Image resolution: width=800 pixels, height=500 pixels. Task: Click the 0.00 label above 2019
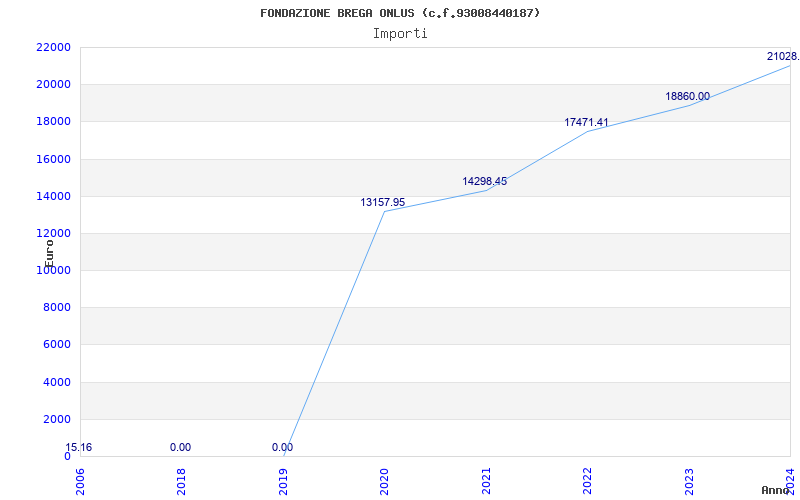point(282,447)
